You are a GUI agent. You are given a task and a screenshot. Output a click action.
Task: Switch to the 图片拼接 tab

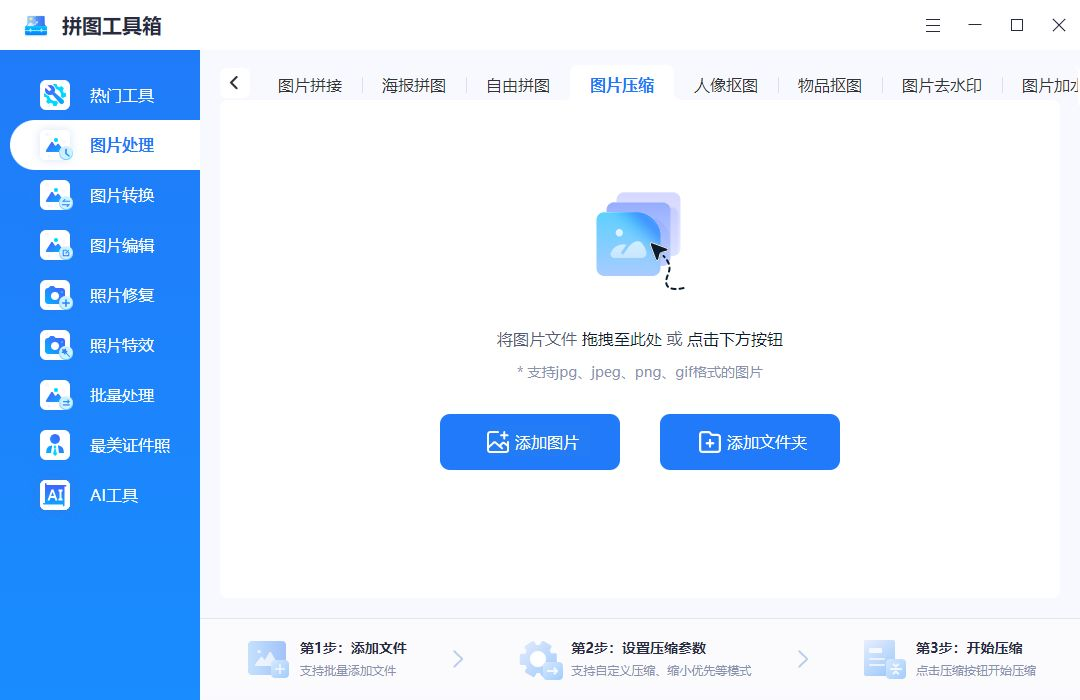click(310, 85)
